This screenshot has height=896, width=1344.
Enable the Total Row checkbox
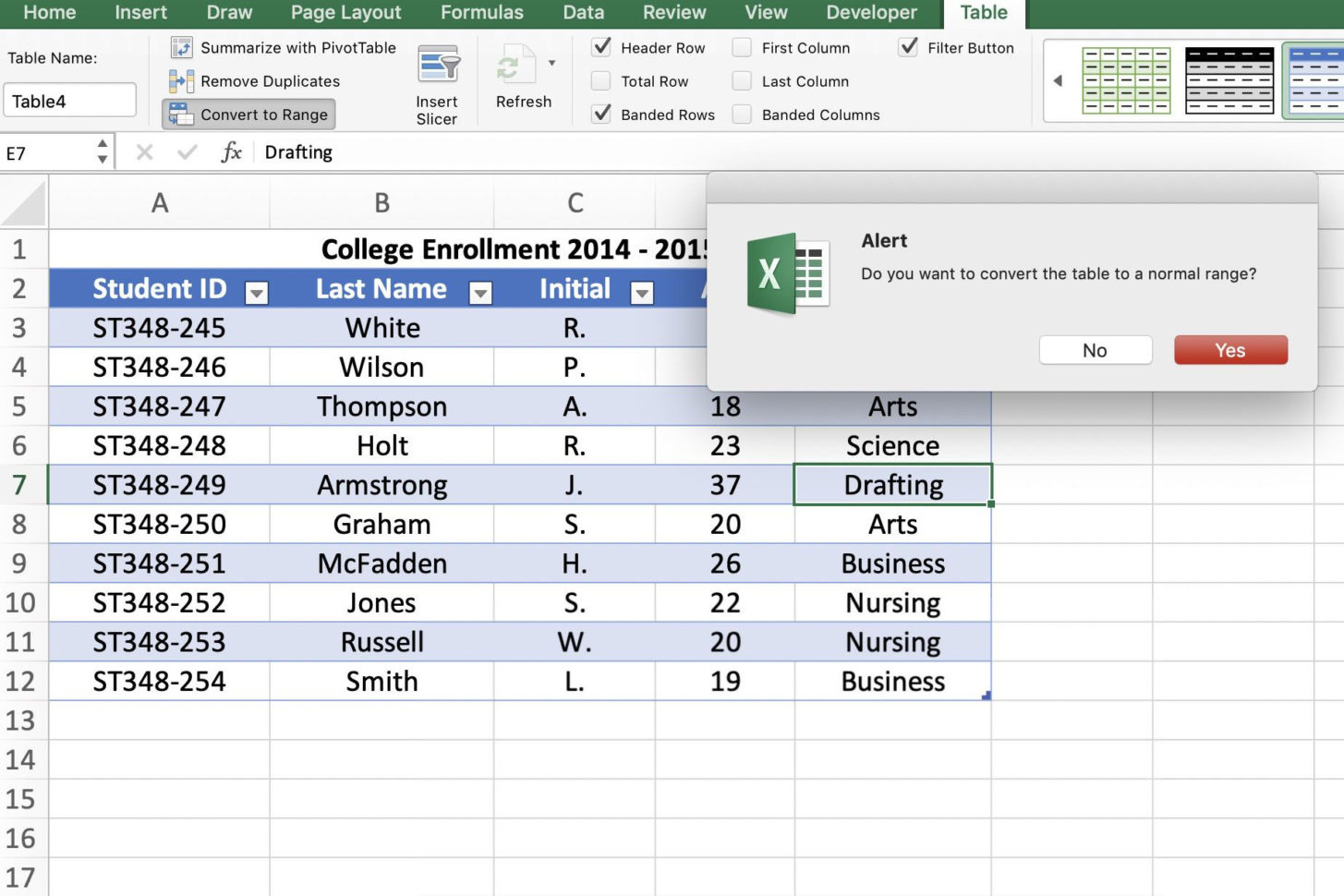coord(601,81)
